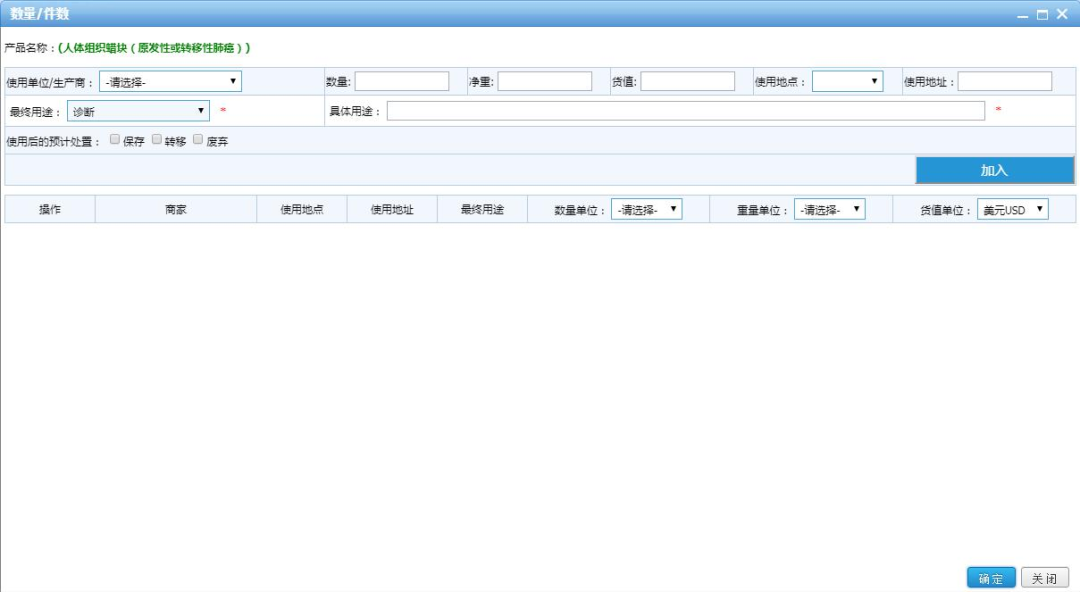1080x592 pixels.
Task: Close the dialog via 关闭 button
Action: (x=1046, y=577)
